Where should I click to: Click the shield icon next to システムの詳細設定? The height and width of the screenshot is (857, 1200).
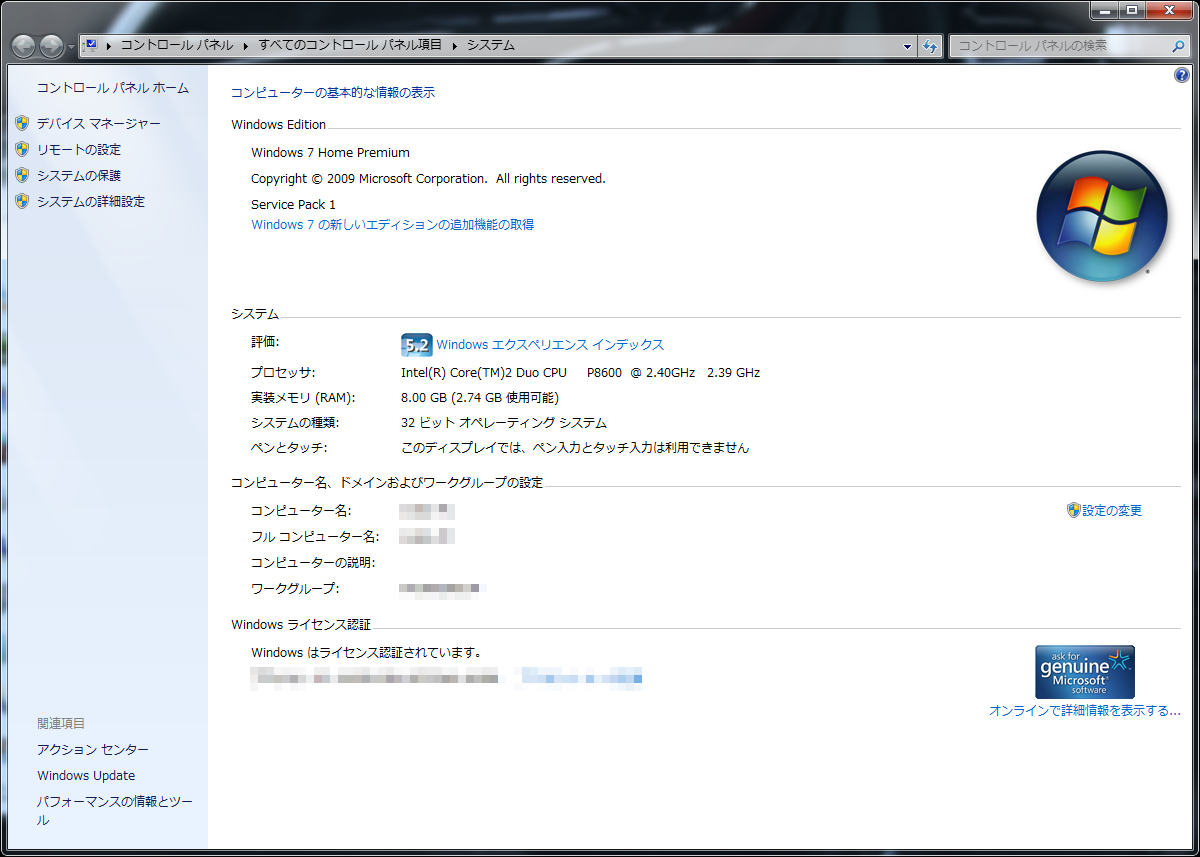22,201
